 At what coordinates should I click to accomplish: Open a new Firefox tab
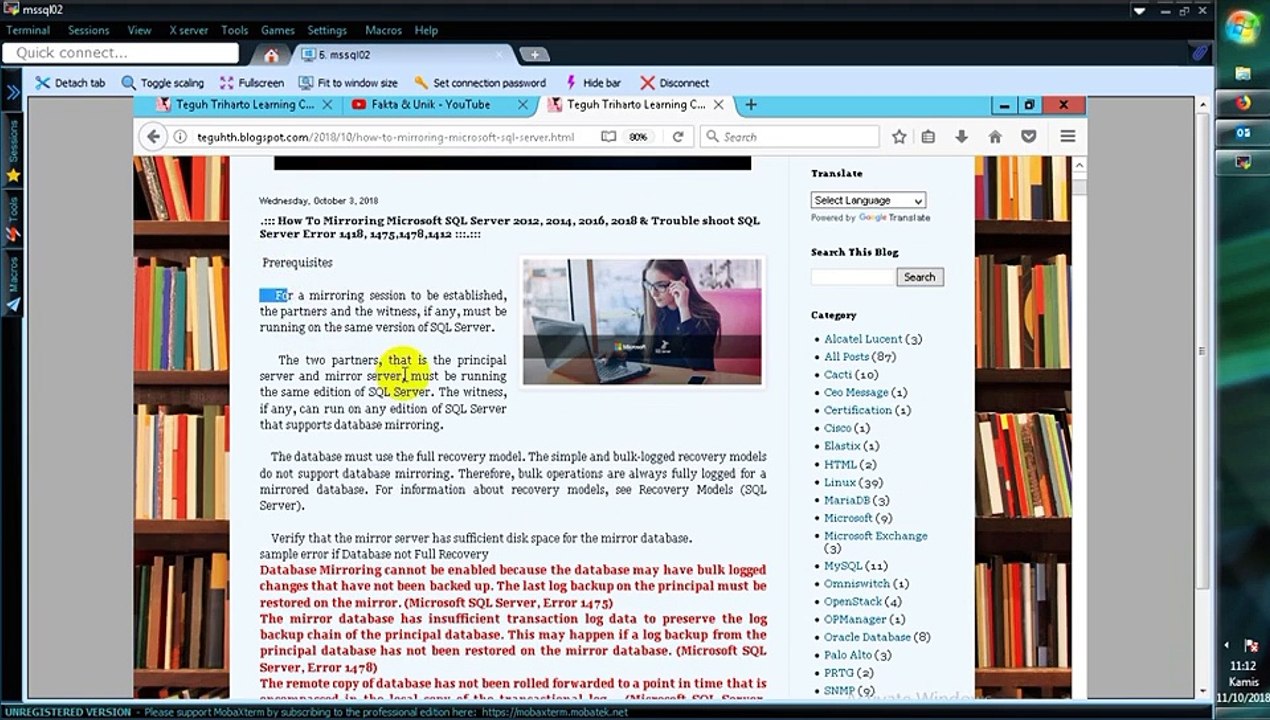coord(750,104)
